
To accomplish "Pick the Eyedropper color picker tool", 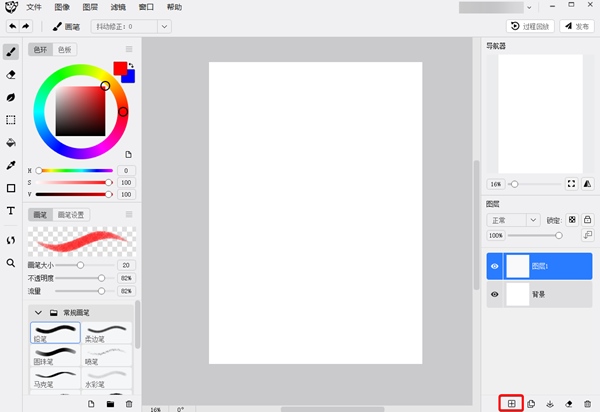I will [11, 165].
